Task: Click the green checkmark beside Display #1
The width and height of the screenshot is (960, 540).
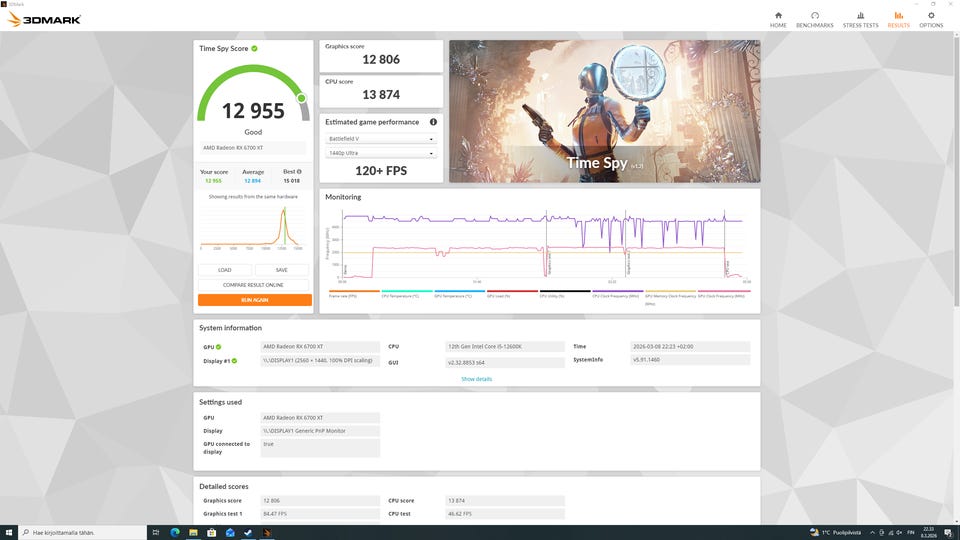Action: tap(234, 361)
